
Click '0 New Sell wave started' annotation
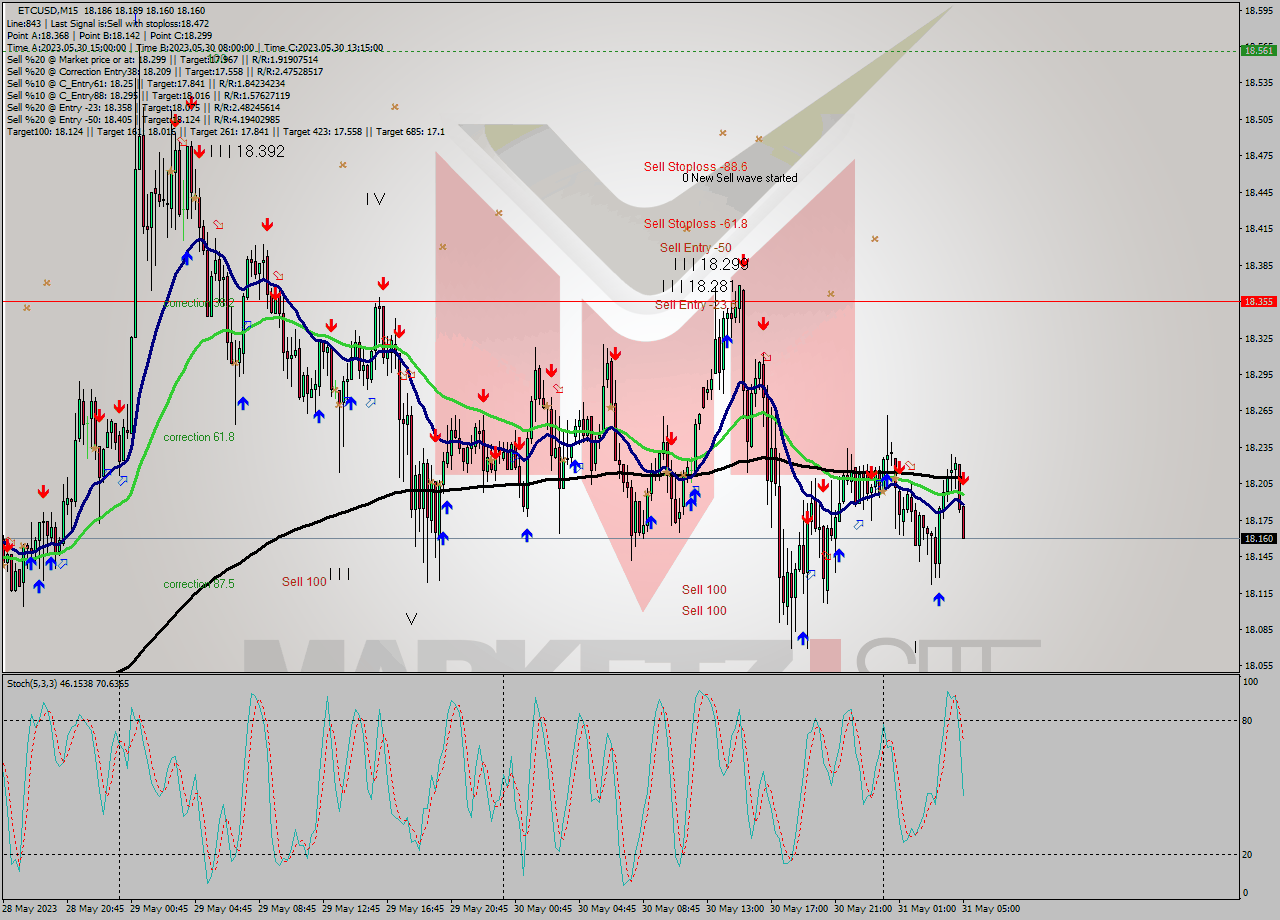click(740, 178)
